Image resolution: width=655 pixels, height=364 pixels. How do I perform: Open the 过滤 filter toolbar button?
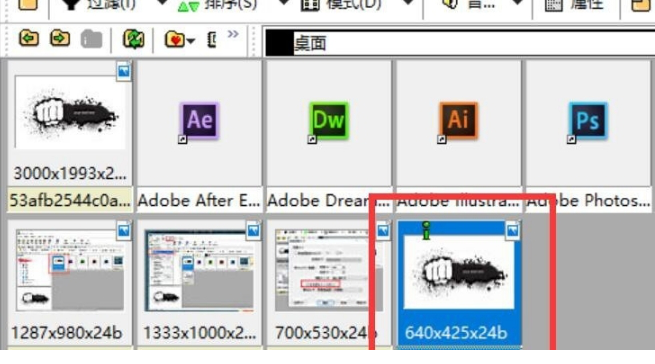98,5
